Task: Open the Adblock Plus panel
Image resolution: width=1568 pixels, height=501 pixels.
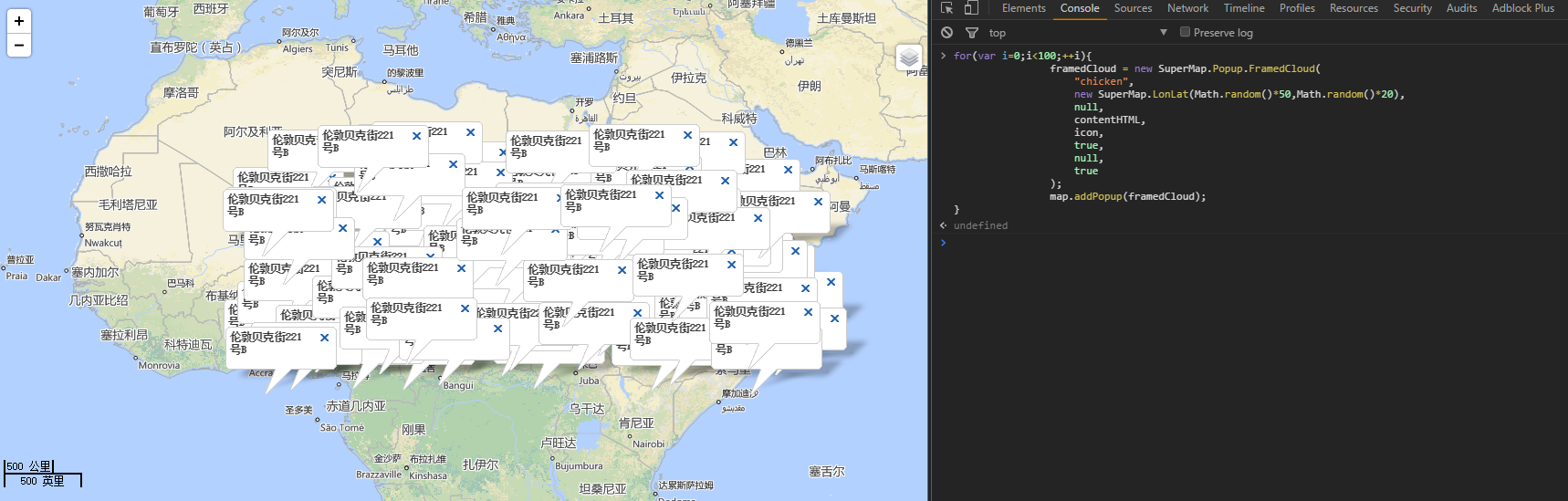Action: coord(1522,8)
